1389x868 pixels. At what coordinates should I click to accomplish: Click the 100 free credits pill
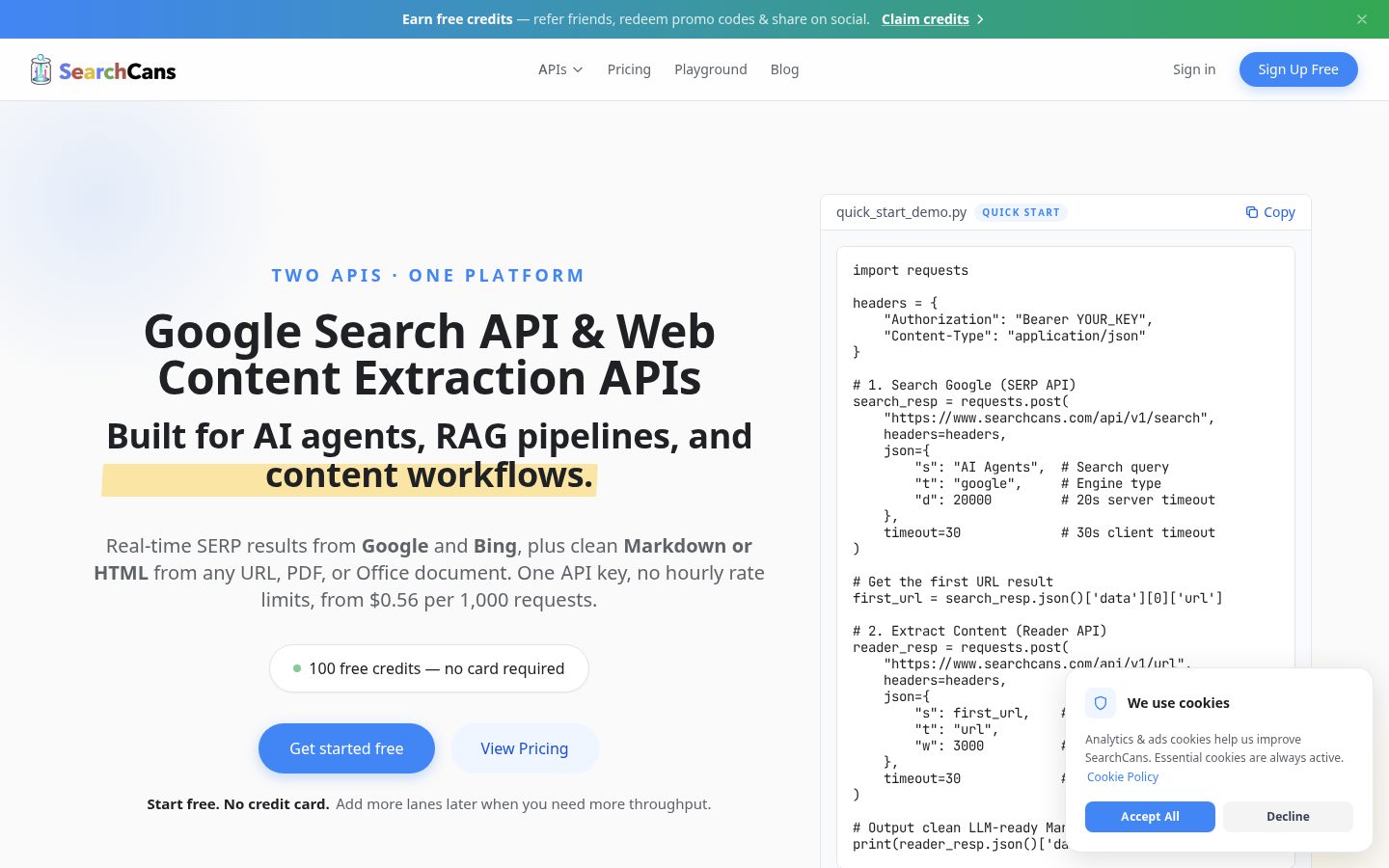click(x=429, y=668)
